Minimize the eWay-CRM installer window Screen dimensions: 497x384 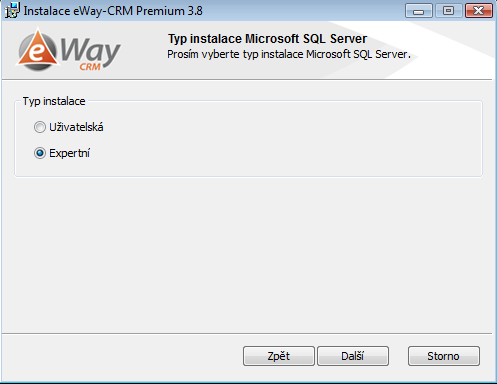419,11
